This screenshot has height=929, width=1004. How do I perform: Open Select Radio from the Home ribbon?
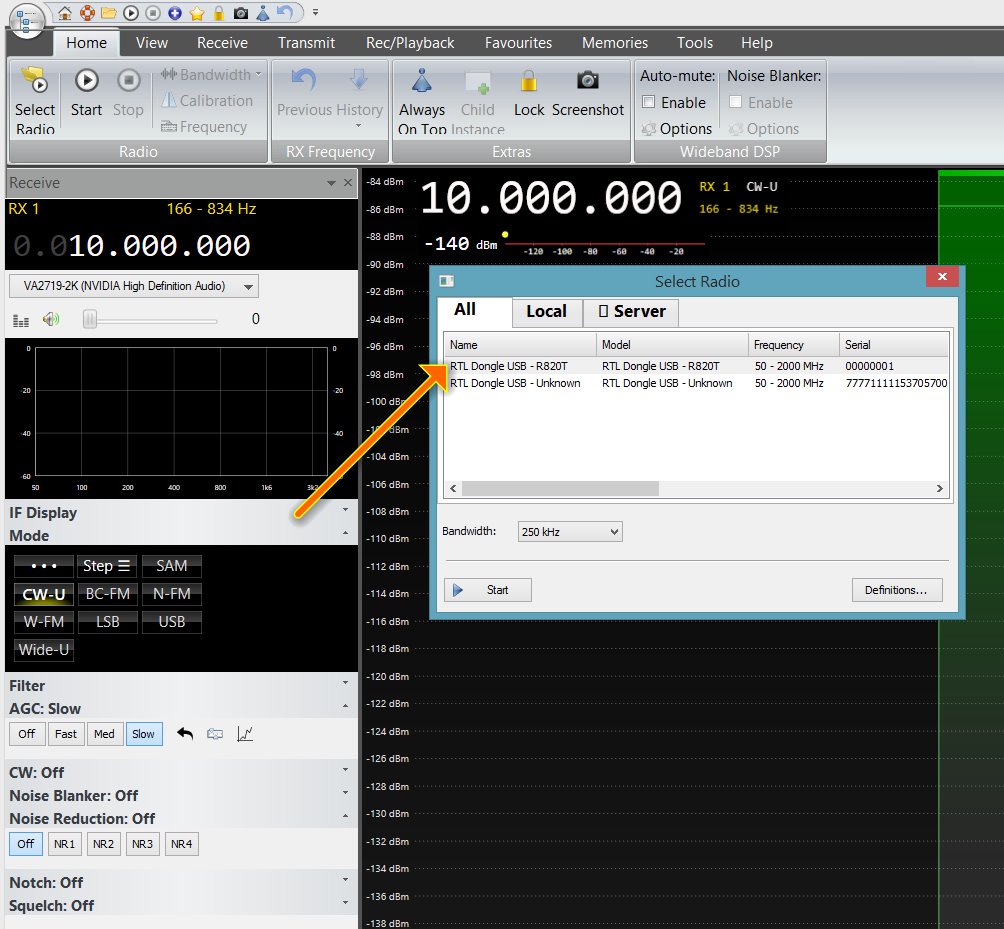tap(35, 101)
